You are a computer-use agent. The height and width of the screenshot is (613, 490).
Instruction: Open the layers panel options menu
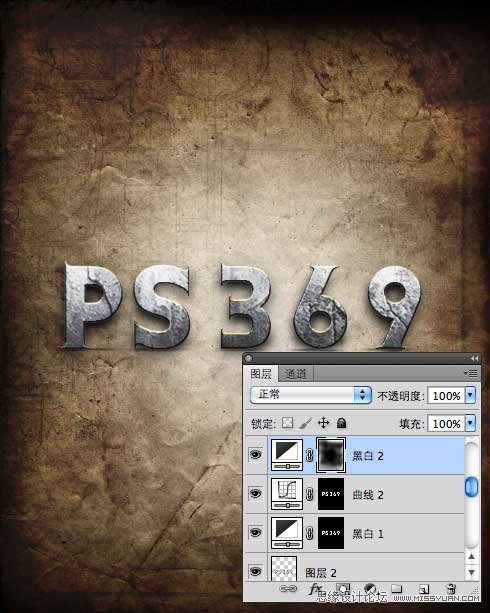471,374
